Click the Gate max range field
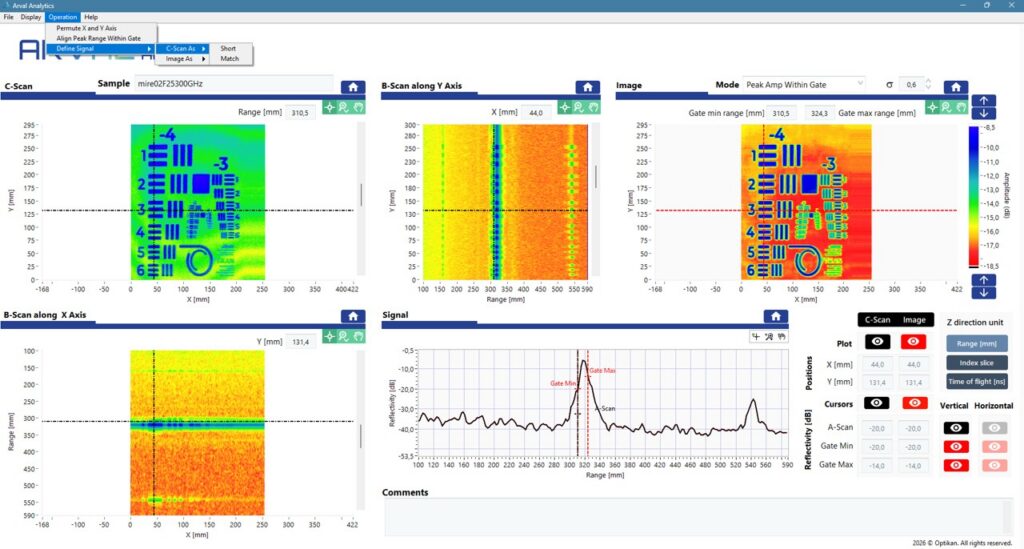Viewport: 1024px width, 549px height. coord(819,113)
